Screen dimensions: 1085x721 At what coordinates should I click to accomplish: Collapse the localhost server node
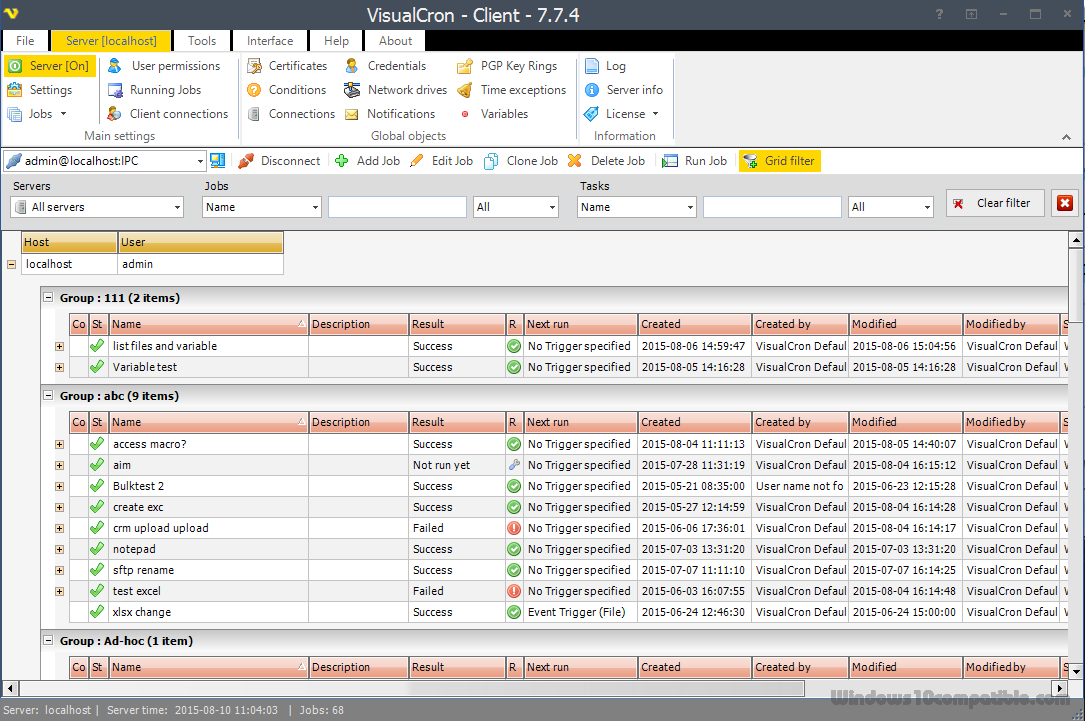click(11, 264)
